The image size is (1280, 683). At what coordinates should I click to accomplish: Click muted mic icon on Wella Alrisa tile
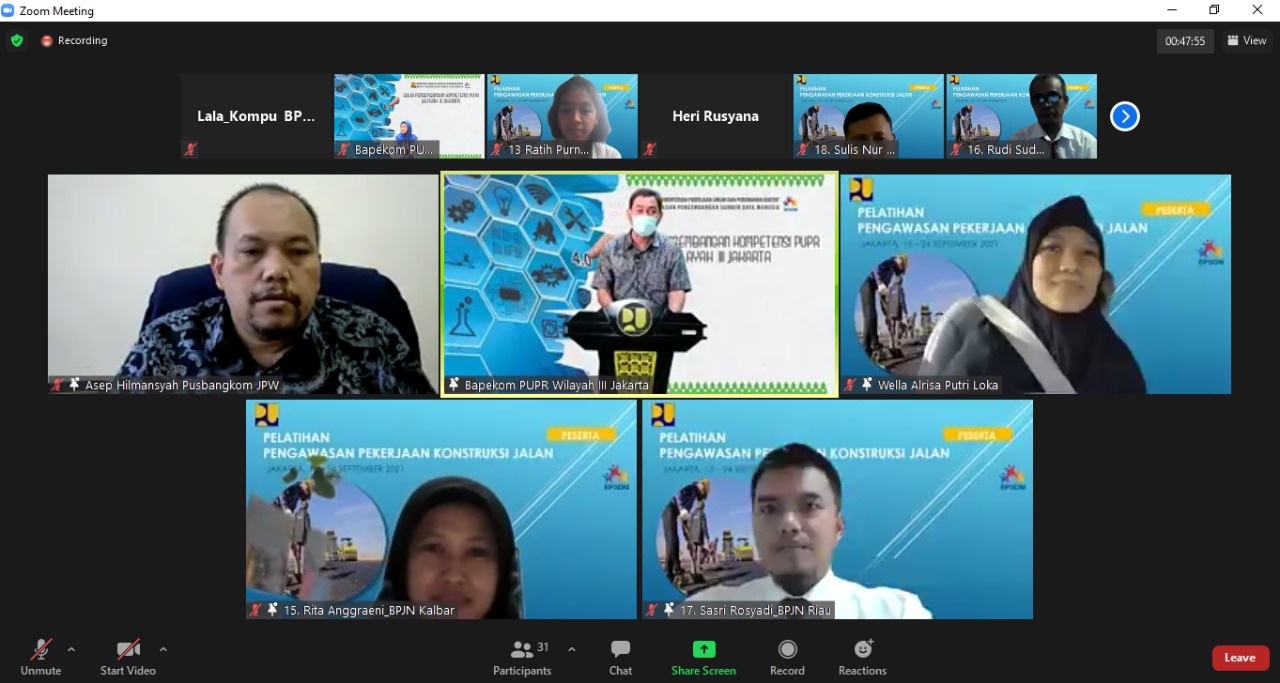pyautogui.click(x=851, y=385)
